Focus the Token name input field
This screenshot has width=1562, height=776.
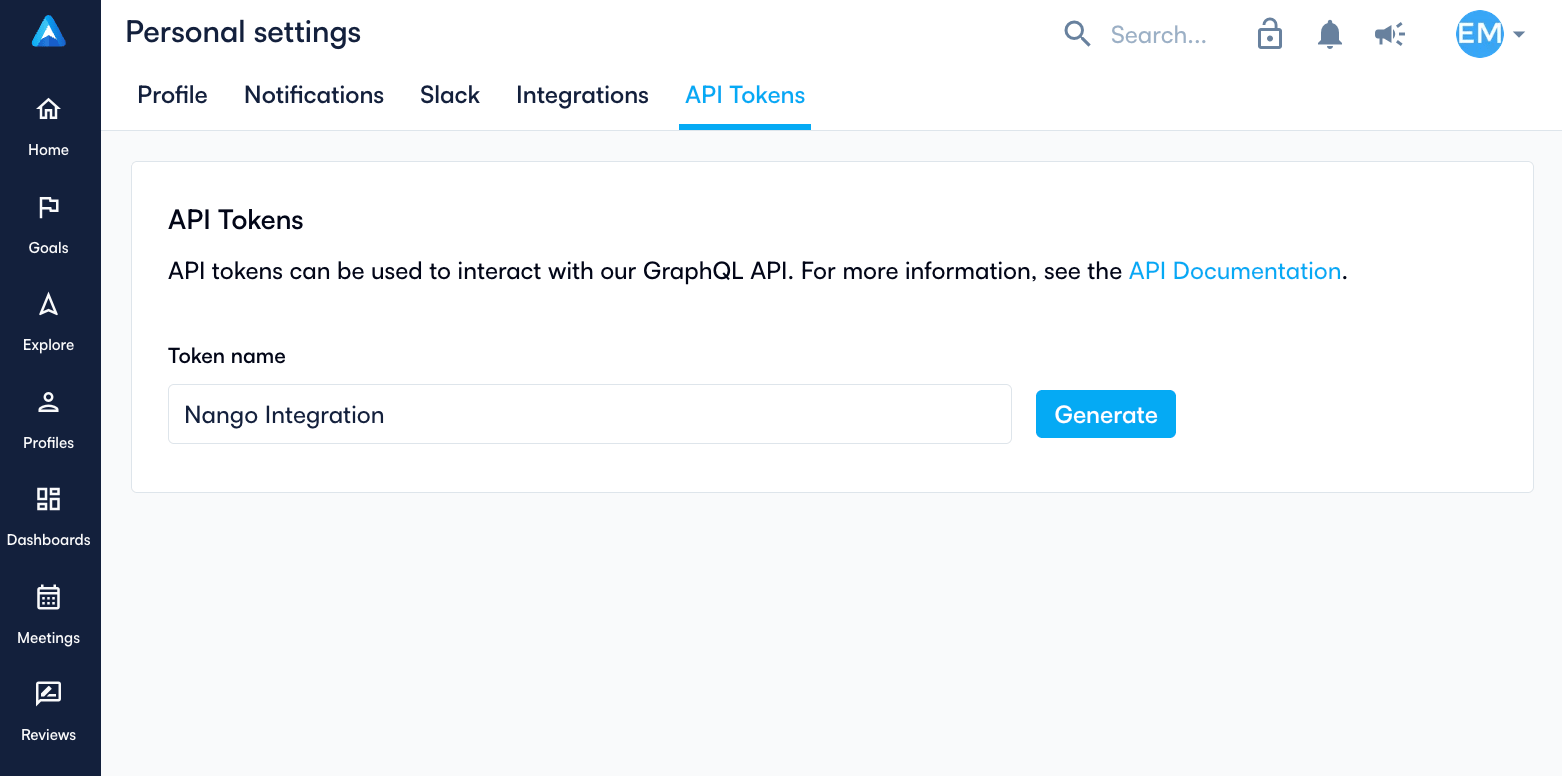click(590, 414)
